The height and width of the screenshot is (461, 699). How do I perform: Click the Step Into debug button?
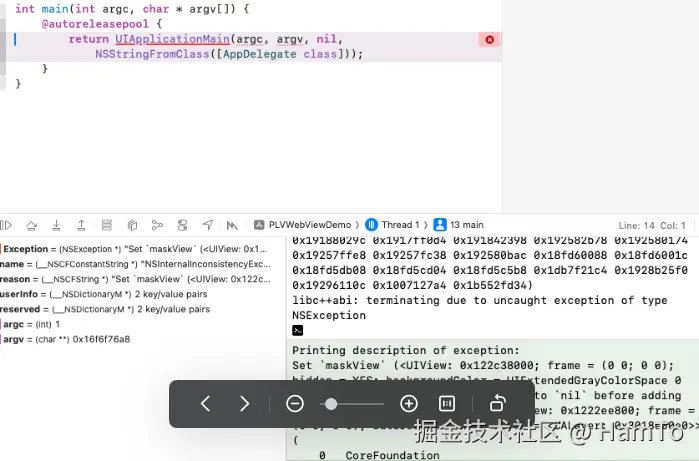(56, 225)
